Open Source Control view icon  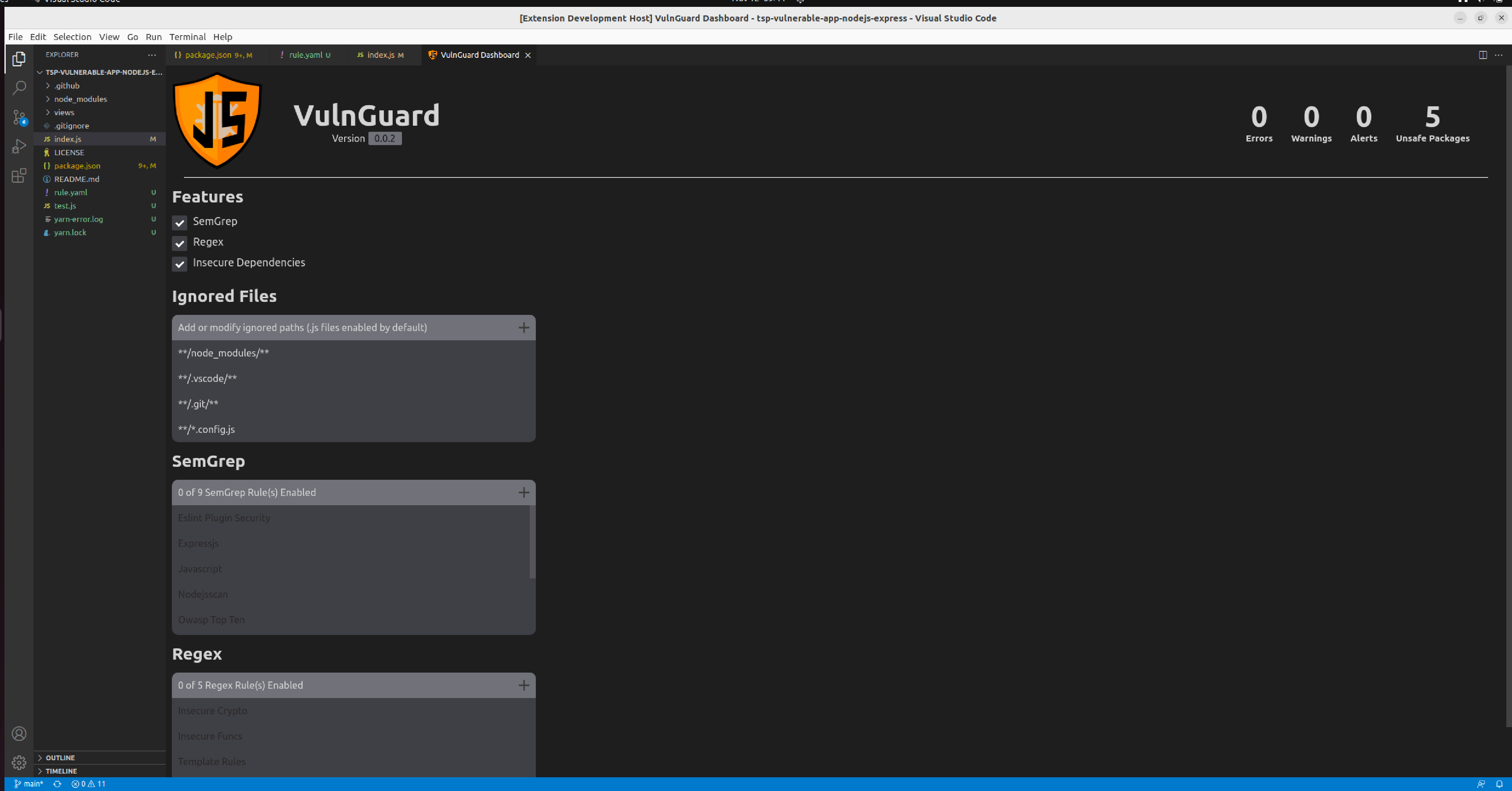pos(19,117)
